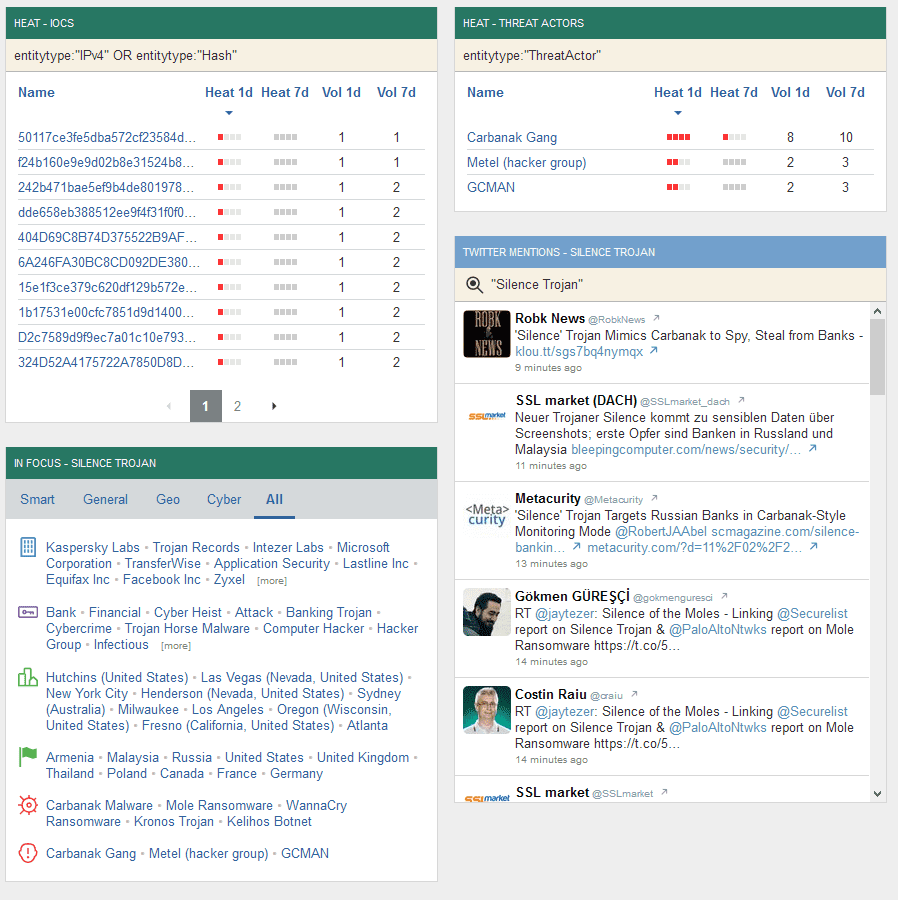
Task: Open external arrow next to @SSLmarket_dach
Action: pos(741,400)
